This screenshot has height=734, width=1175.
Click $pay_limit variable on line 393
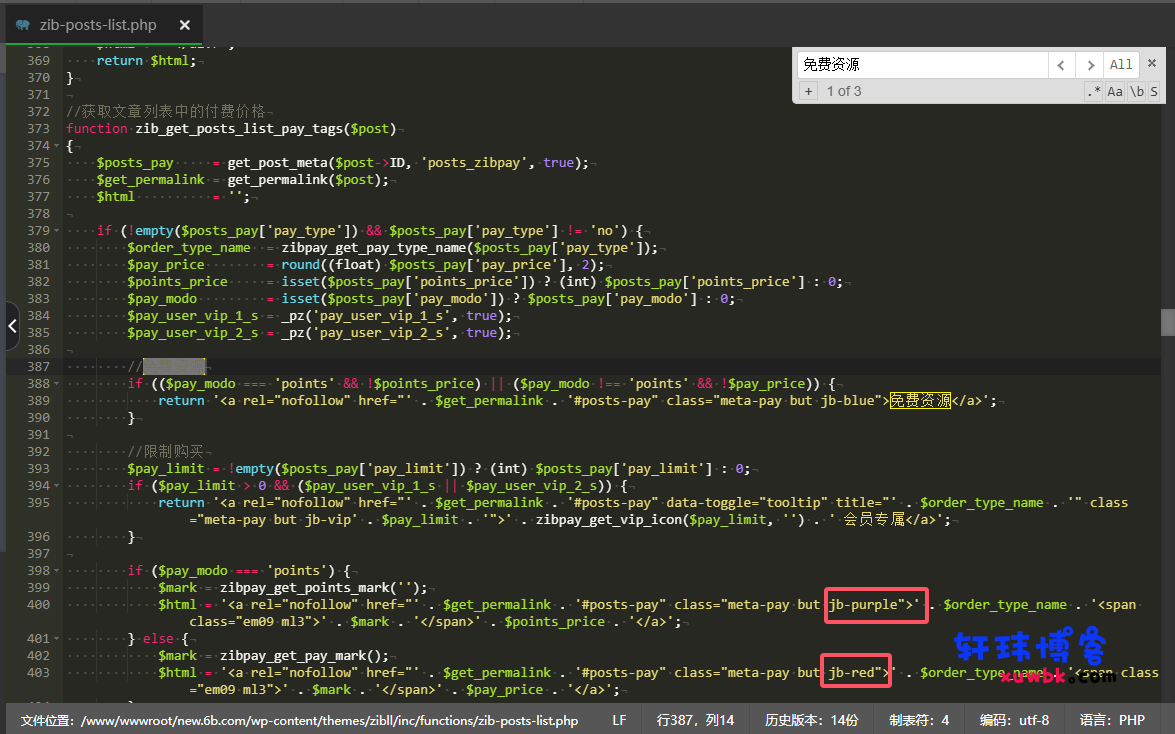pyautogui.click(x=166, y=469)
